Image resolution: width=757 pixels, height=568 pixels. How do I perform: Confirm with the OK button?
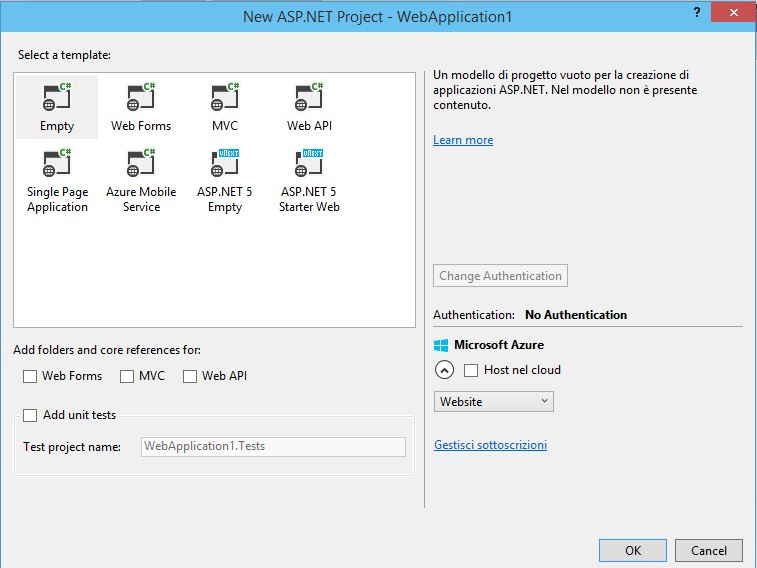click(633, 551)
